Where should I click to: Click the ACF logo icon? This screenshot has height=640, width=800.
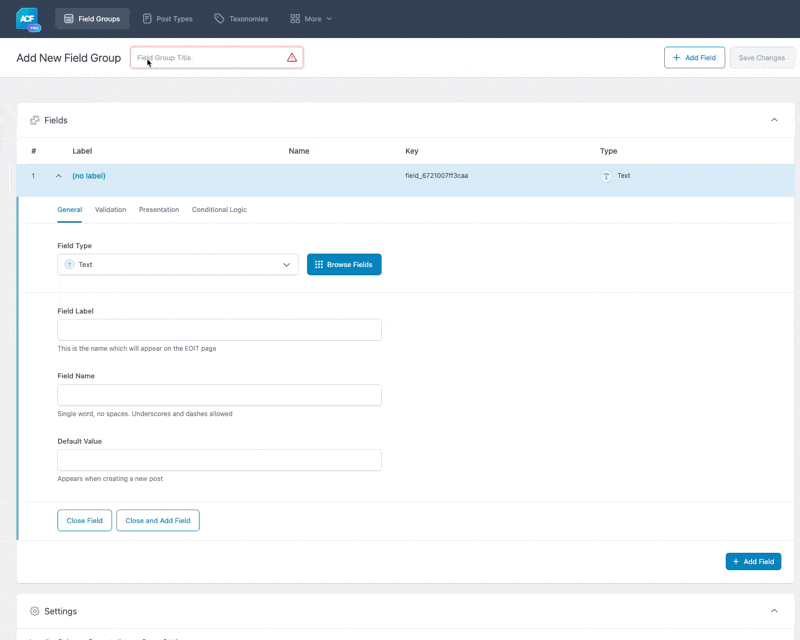27,18
